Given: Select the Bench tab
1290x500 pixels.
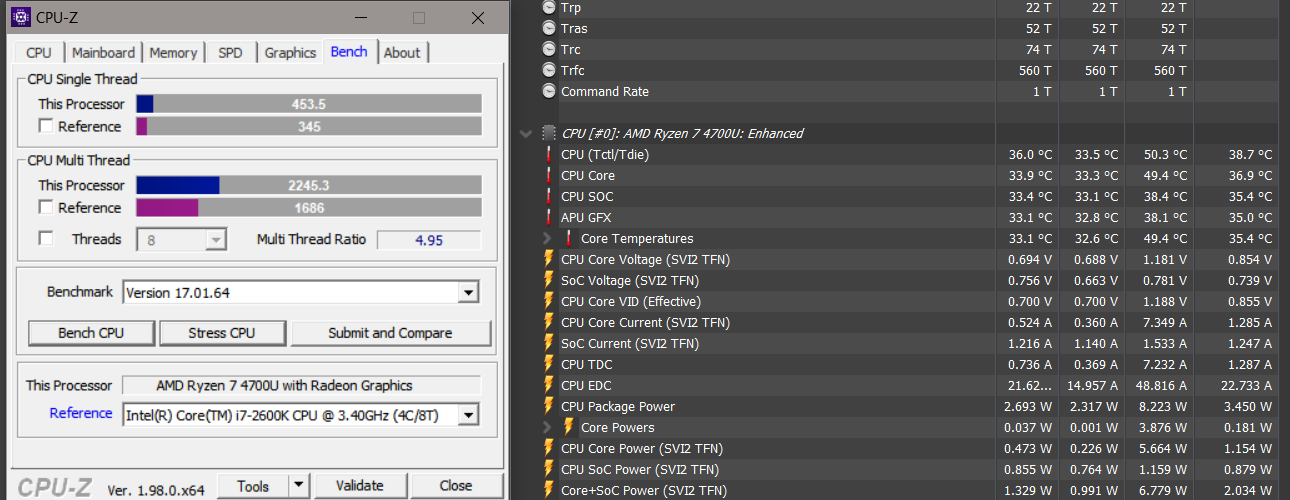Looking at the screenshot, I should click(349, 51).
